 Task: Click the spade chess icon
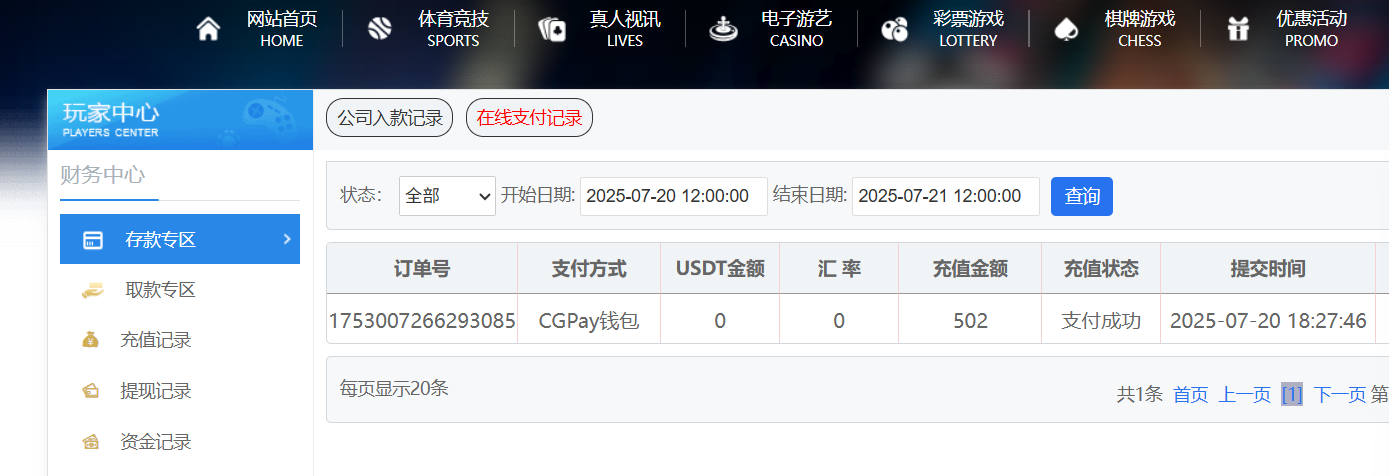click(x=1066, y=29)
